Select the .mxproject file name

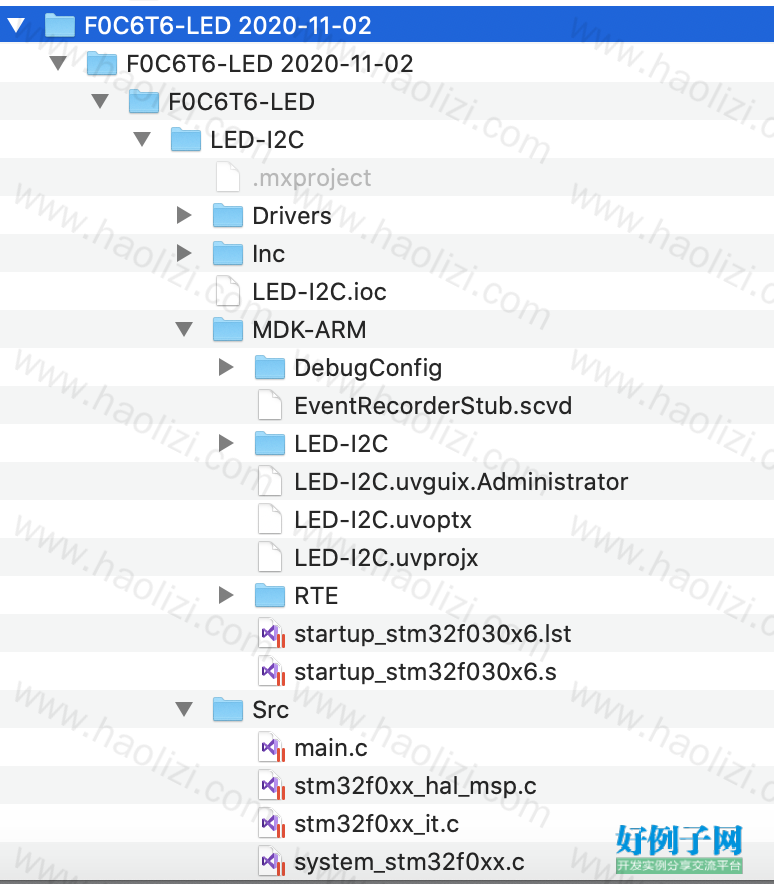(x=312, y=178)
